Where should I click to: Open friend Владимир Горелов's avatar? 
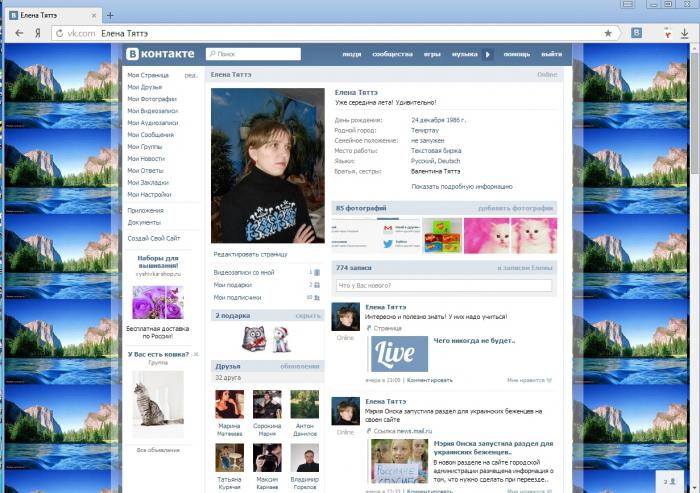(304, 458)
